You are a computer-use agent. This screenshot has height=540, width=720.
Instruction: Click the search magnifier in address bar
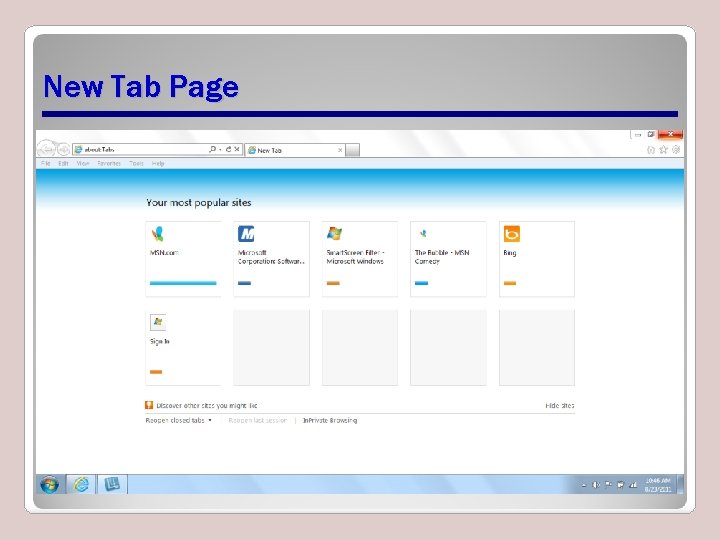coord(212,149)
